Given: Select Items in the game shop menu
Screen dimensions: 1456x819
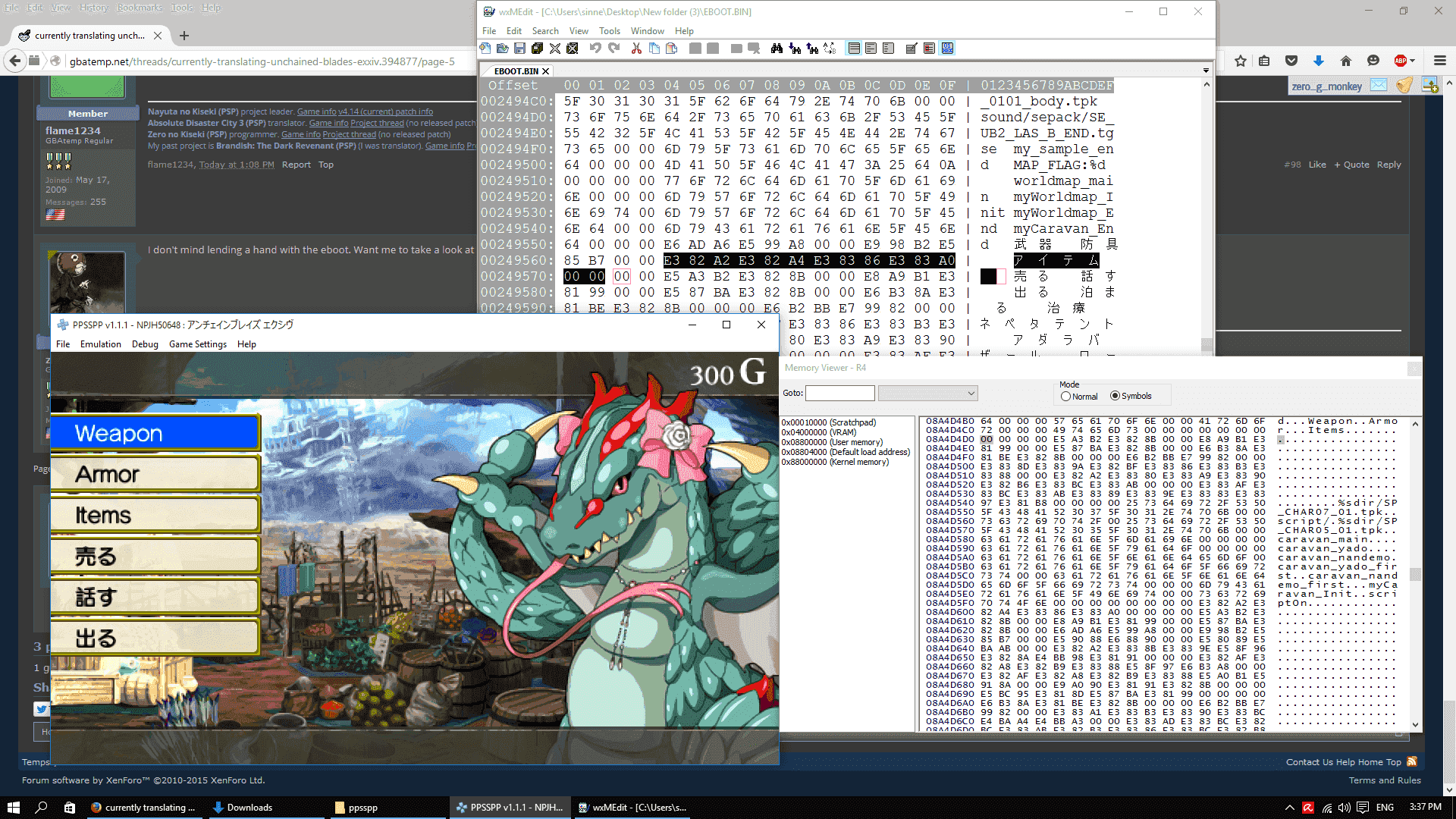Looking at the screenshot, I should (155, 515).
